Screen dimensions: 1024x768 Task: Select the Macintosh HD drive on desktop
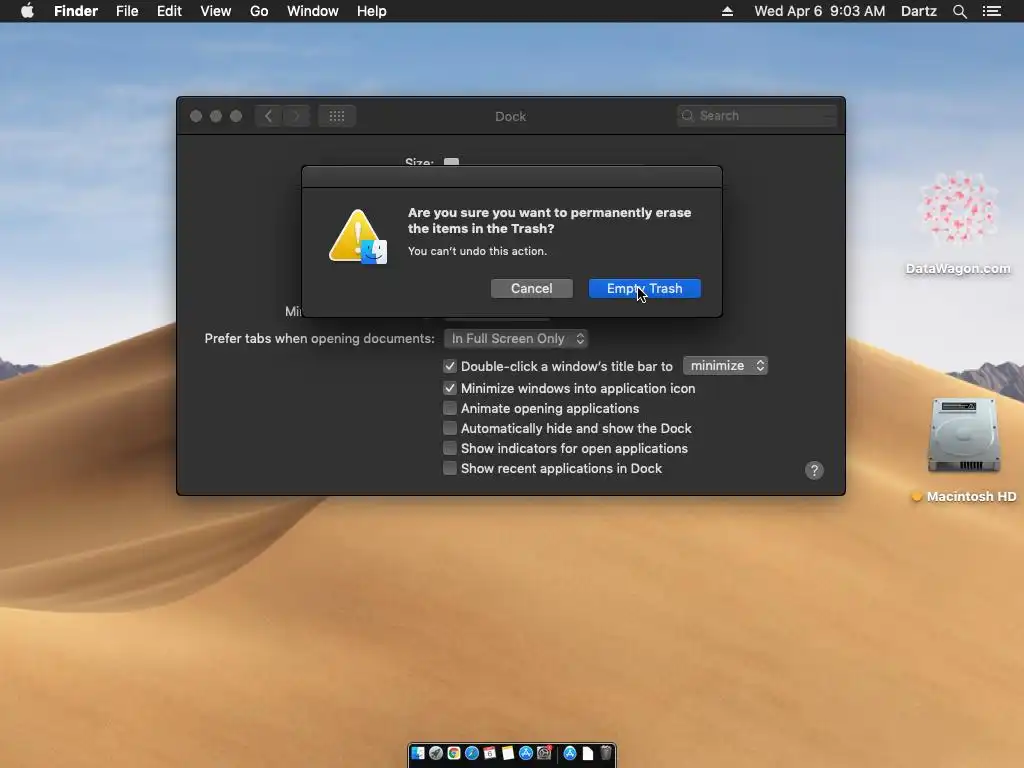(964, 435)
